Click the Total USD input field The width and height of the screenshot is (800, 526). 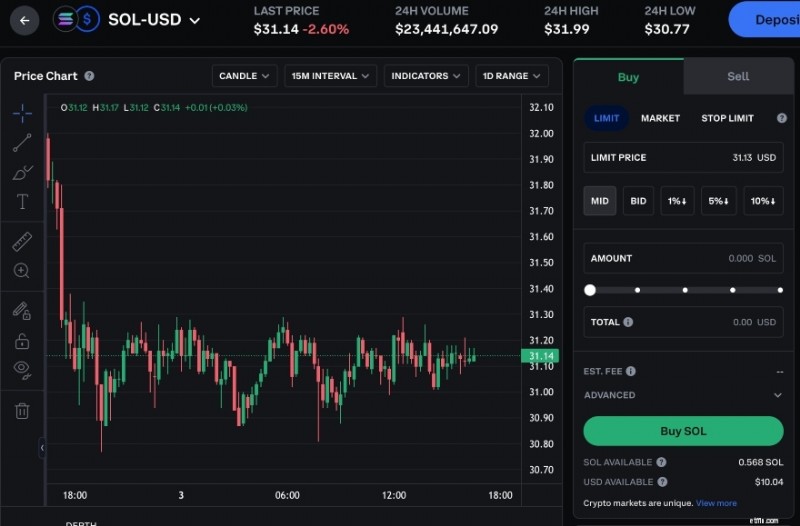click(683, 322)
